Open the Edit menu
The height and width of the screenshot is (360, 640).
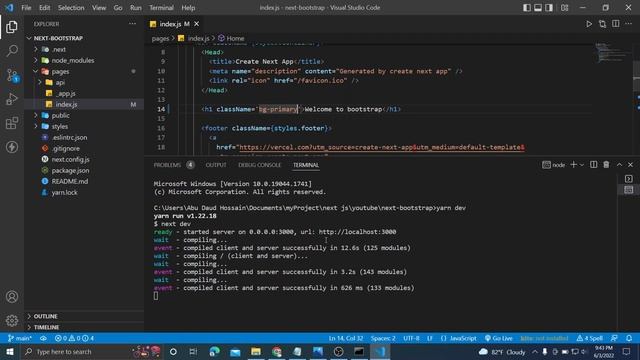pos(44,8)
